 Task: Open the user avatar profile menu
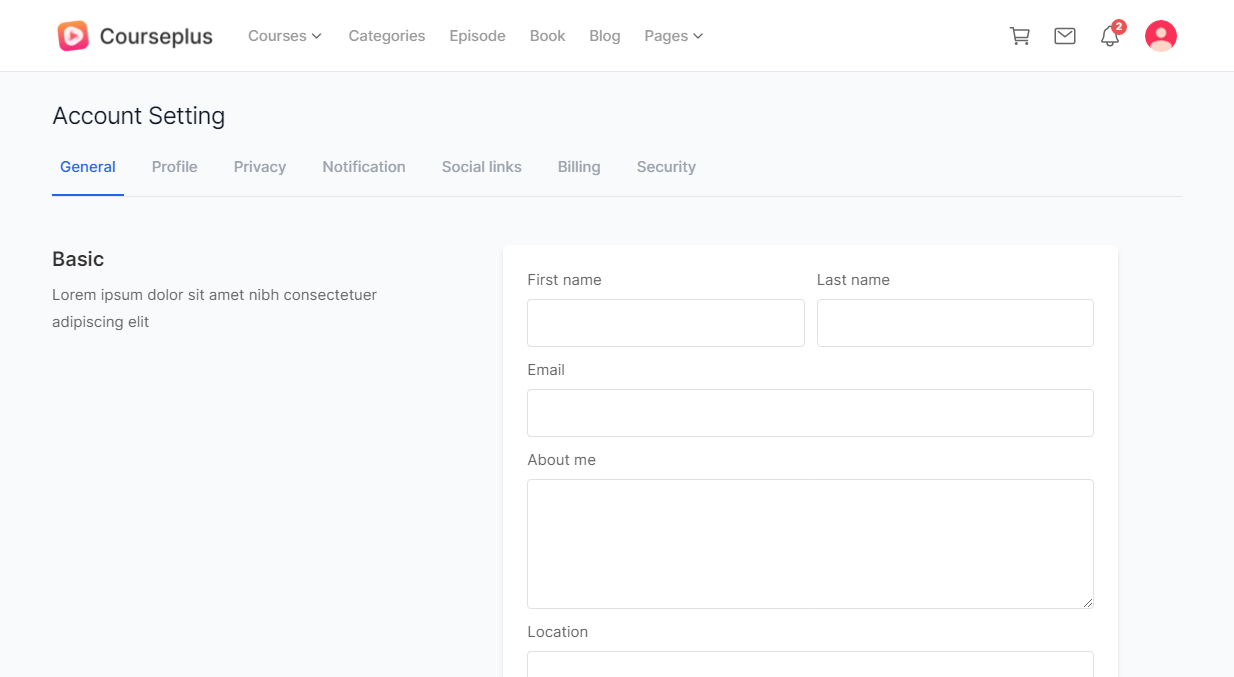1160,36
